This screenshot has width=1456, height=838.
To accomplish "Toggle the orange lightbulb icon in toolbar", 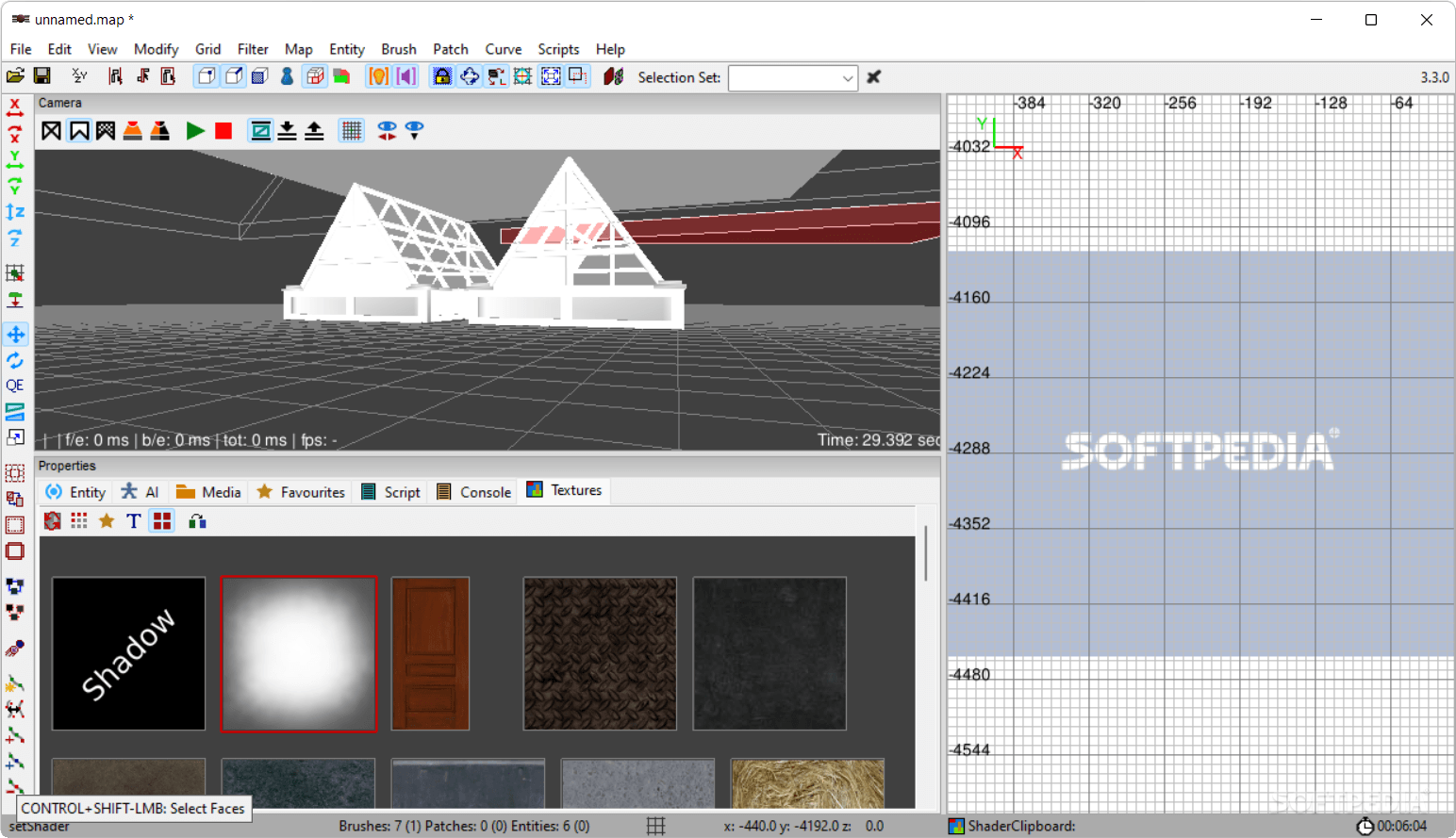I will pos(378,76).
